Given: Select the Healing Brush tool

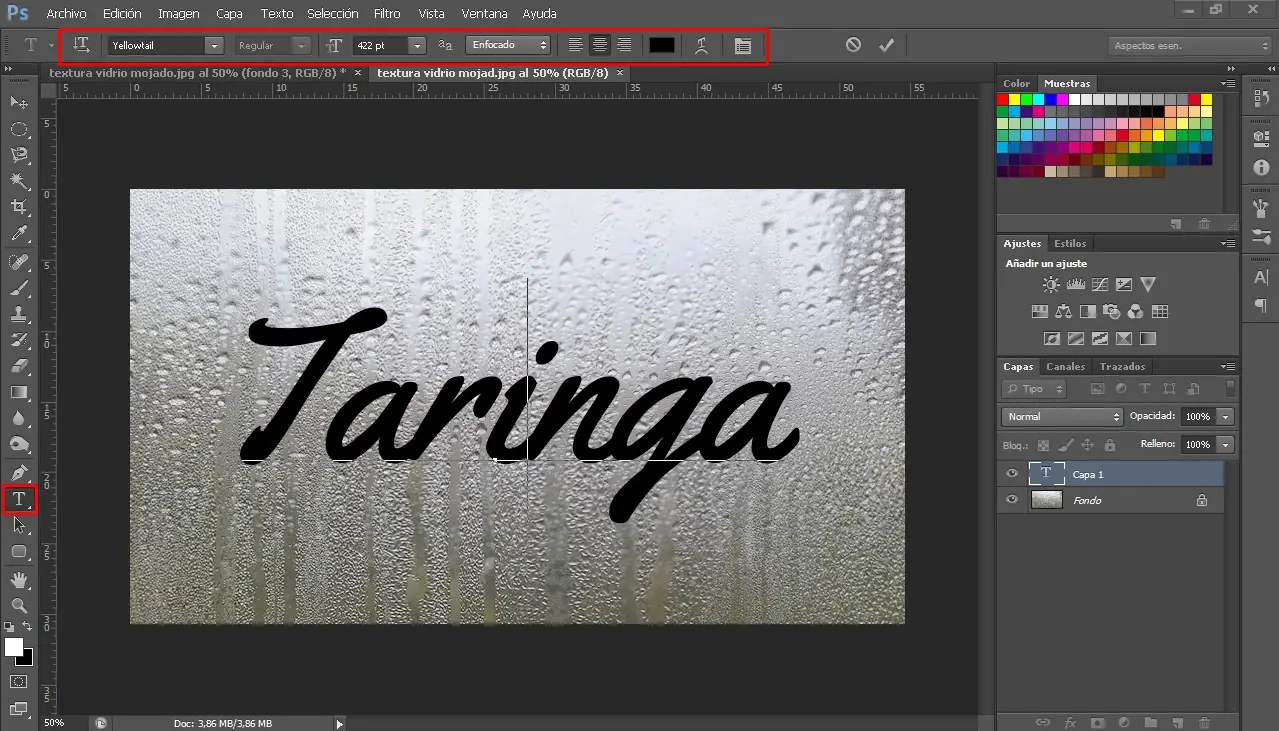Looking at the screenshot, I should (19, 262).
